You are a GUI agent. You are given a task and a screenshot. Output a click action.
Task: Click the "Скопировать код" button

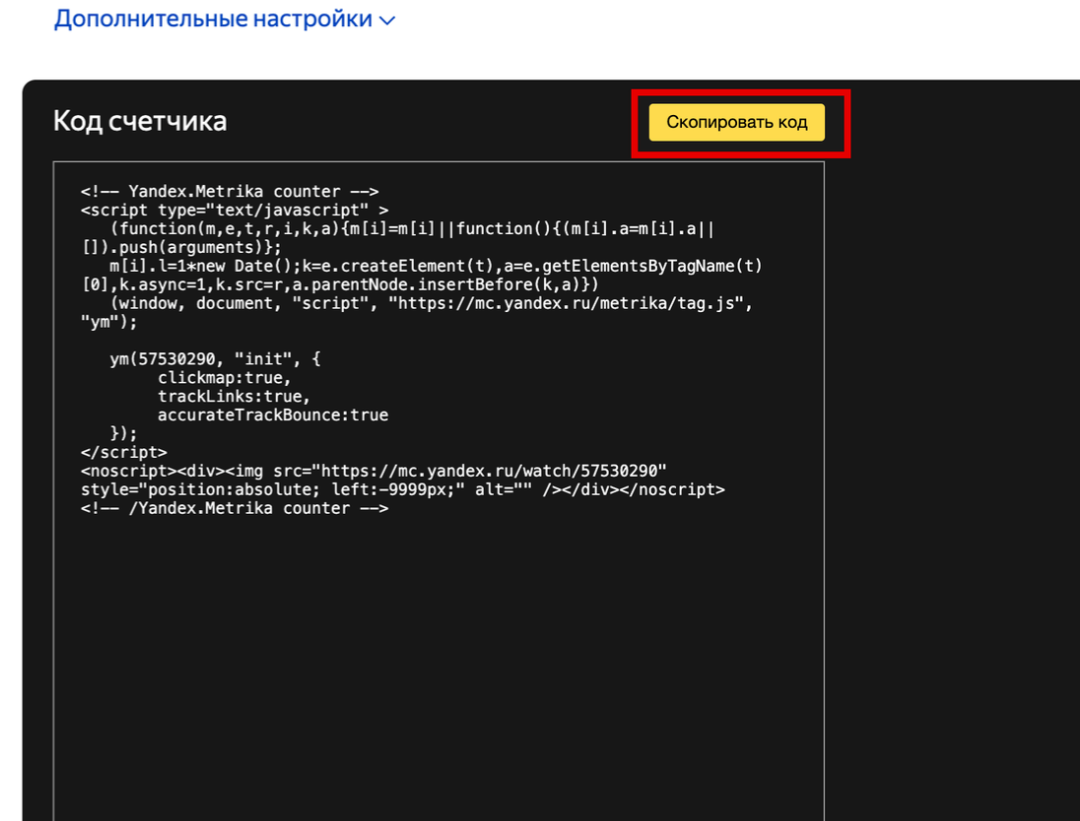[736, 123]
